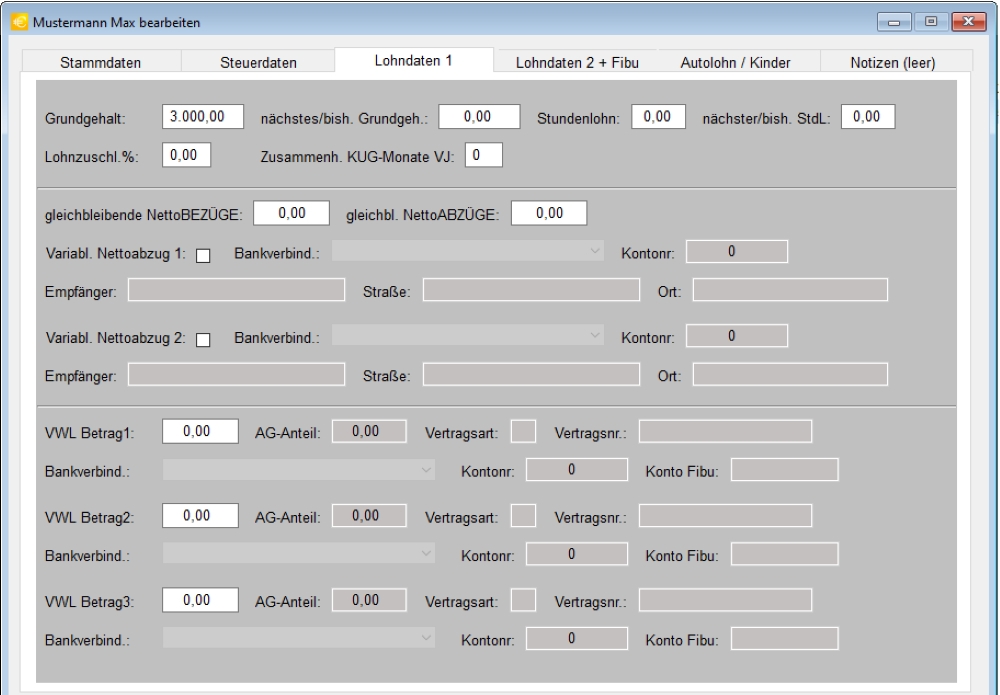Expand Bankverbind. dropdown under VWL Betrag1
This screenshot has width=1000, height=695.
[298, 470]
